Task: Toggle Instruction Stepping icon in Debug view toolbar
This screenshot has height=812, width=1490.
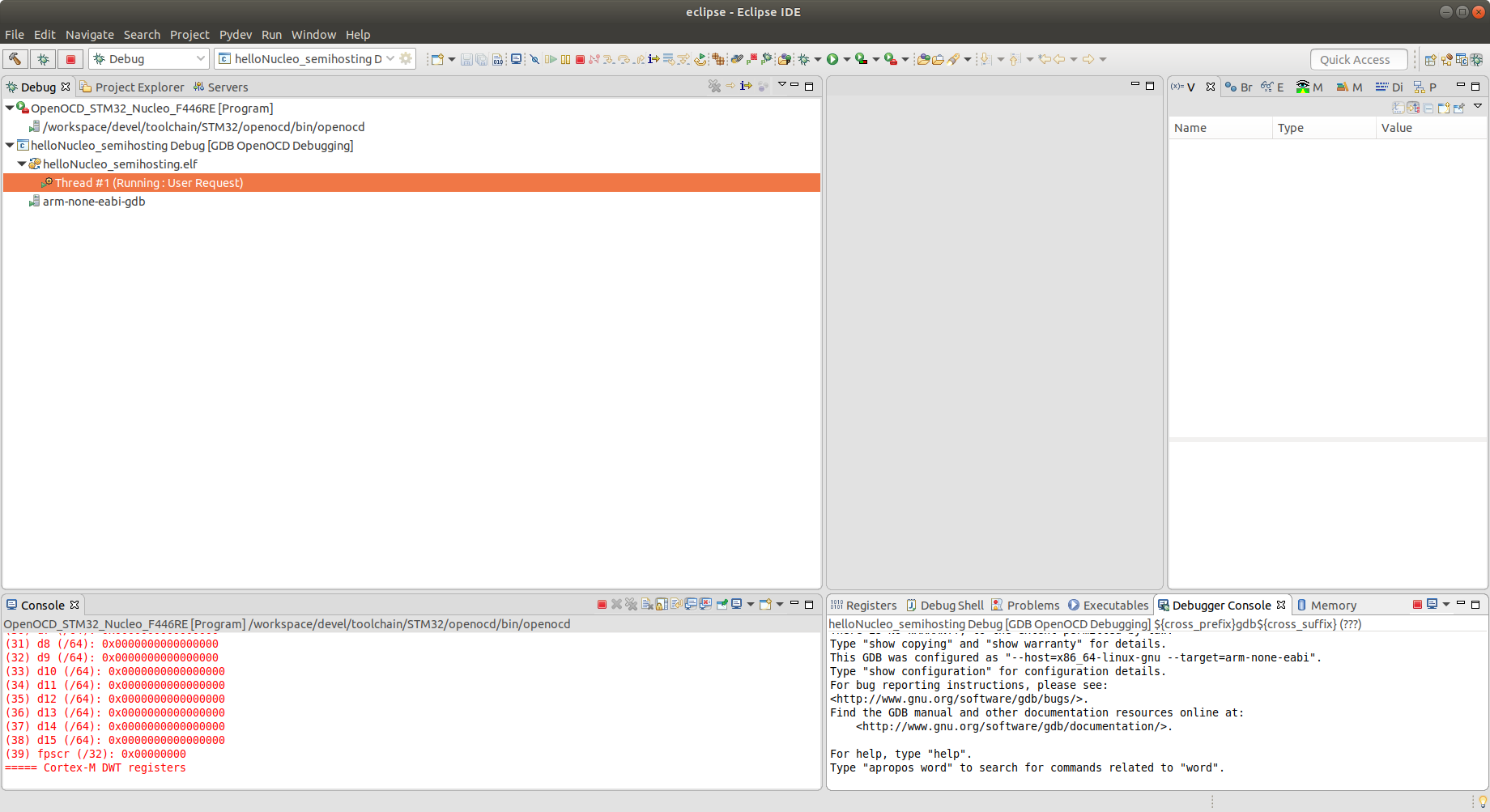Action: pos(746,86)
